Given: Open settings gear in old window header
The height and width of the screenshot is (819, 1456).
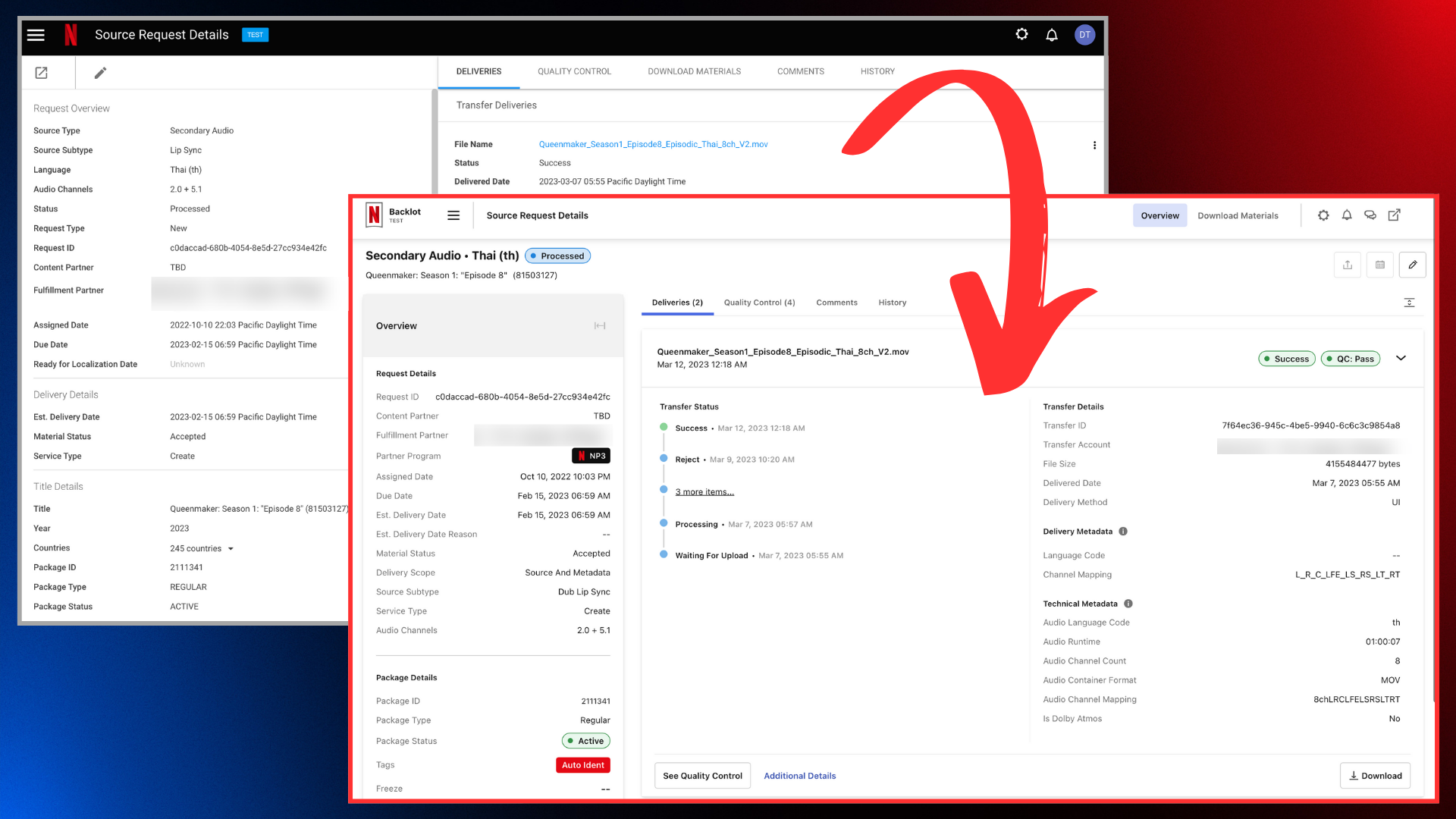Looking at the screenshot, I should click(1021, 34).
